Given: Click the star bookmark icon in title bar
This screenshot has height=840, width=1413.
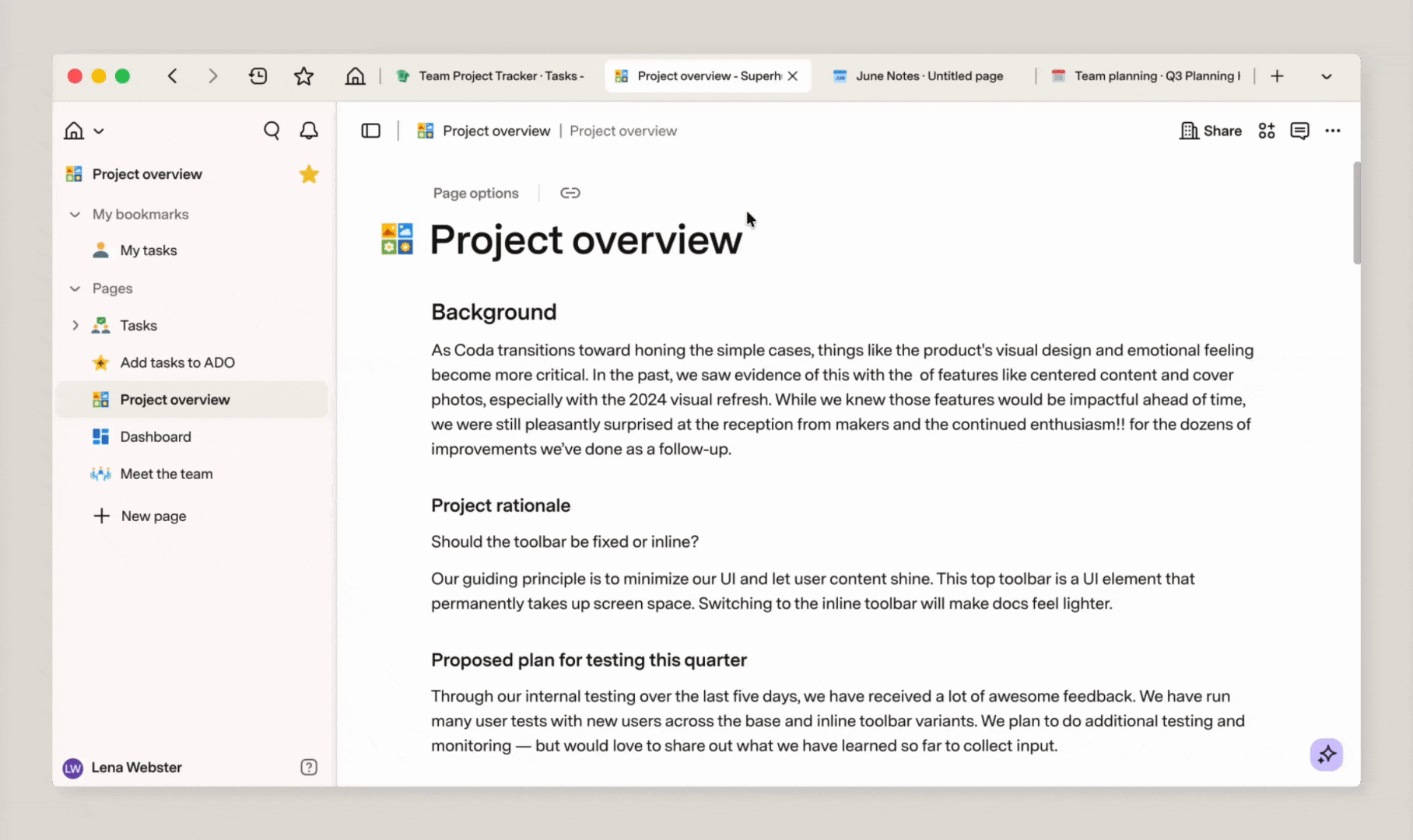Looking at the screenshot, I should click(x=303, y=75).
